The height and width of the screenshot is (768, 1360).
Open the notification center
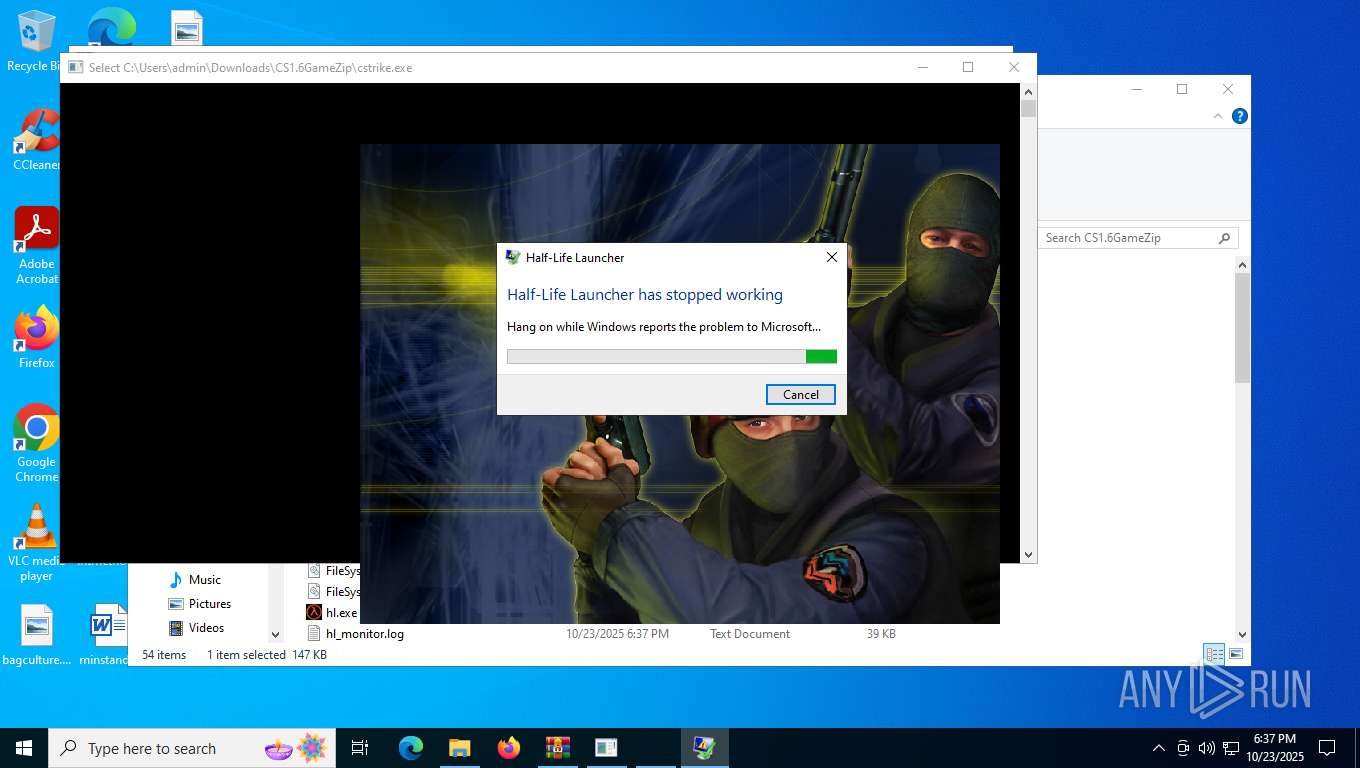(1327, 748)
